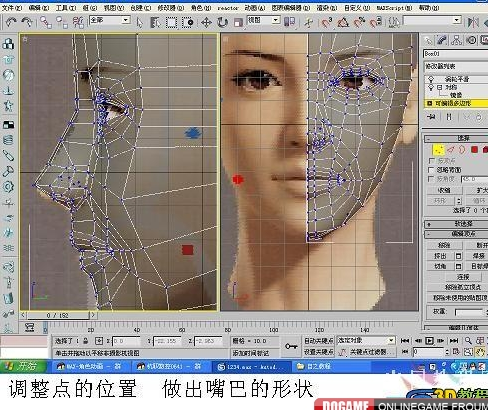Toggle the Spinner Snap icon
This screenshot has height=410, width=488.
tap(376, 22)
